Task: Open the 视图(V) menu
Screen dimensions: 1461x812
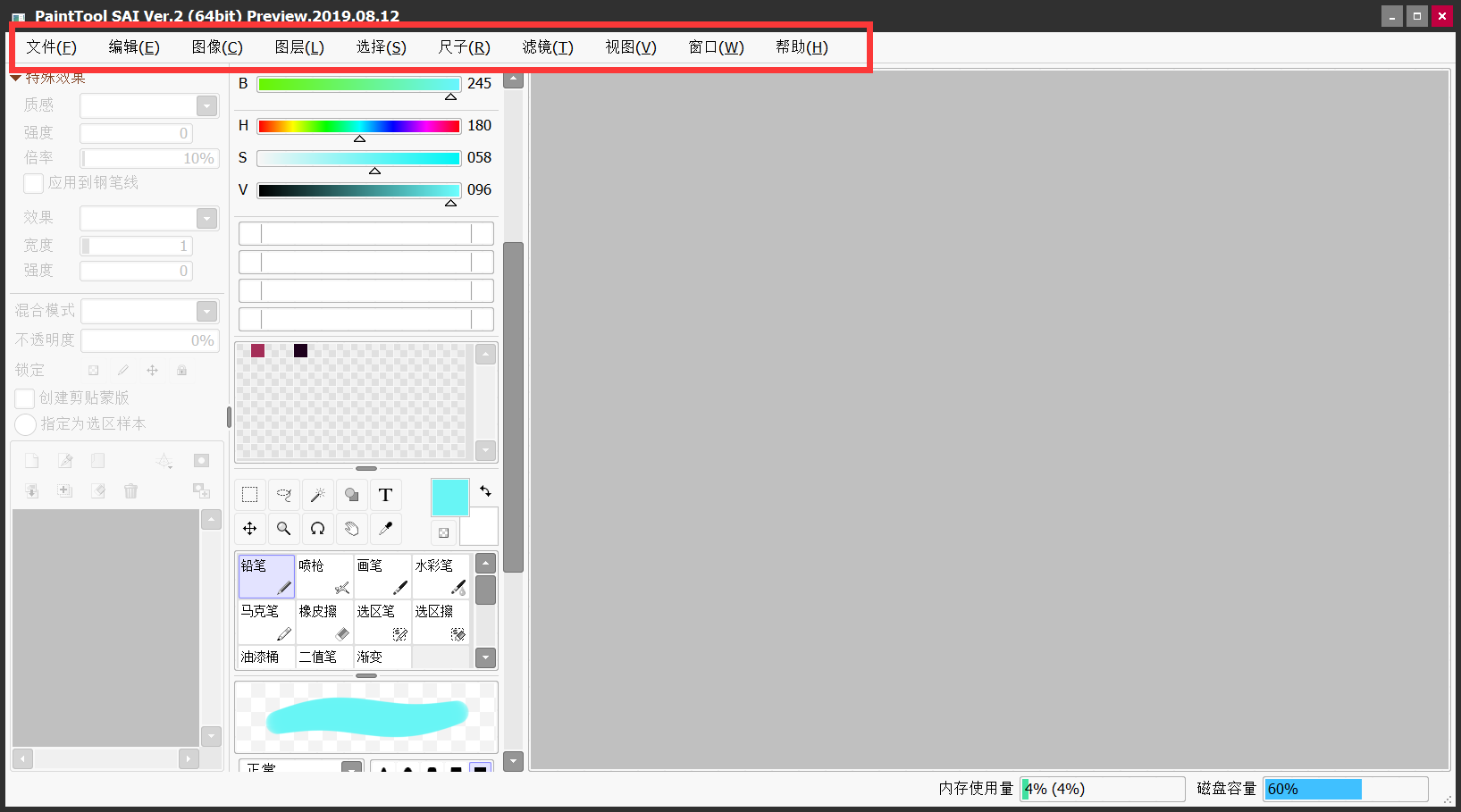Action: (x=631, y=47)
